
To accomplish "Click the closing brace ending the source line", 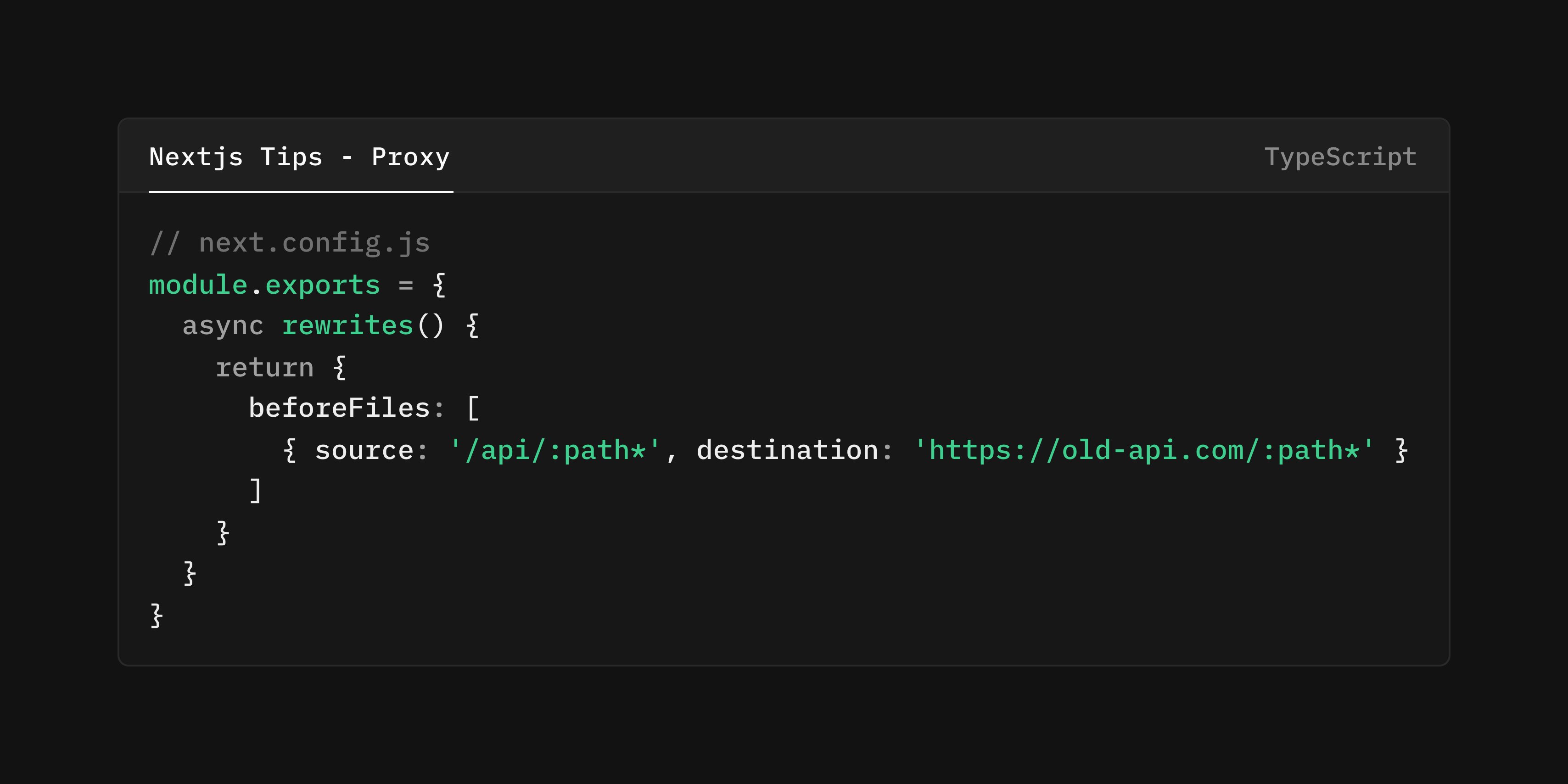I will pos(1401,450).
